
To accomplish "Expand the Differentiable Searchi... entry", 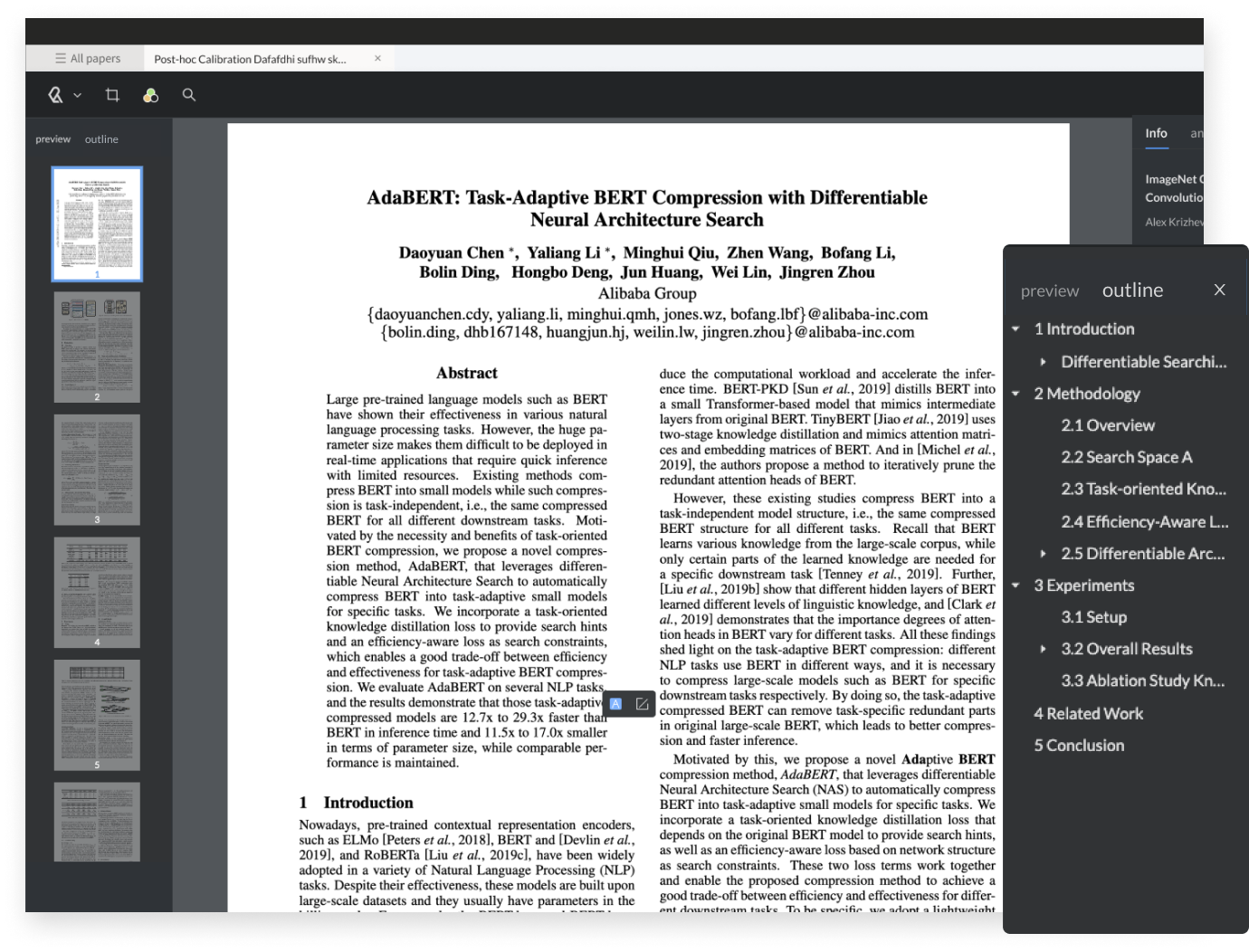I will tap(1043, 362).
